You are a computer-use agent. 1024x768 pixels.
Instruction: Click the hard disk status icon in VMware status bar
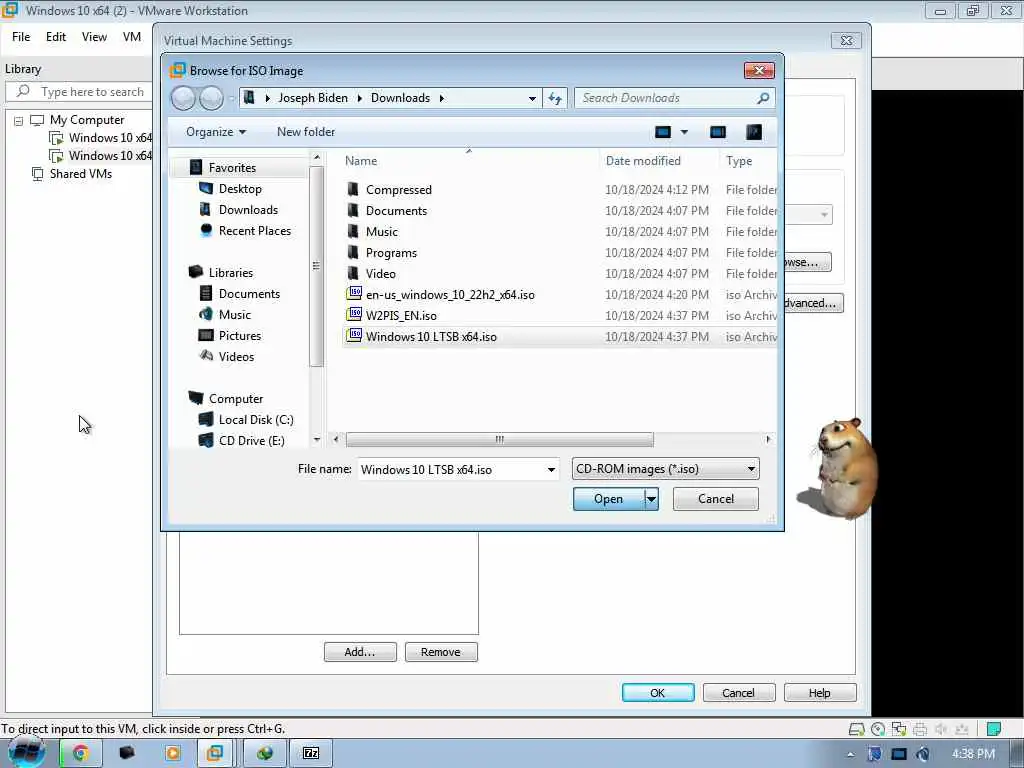tap(856, 729)
